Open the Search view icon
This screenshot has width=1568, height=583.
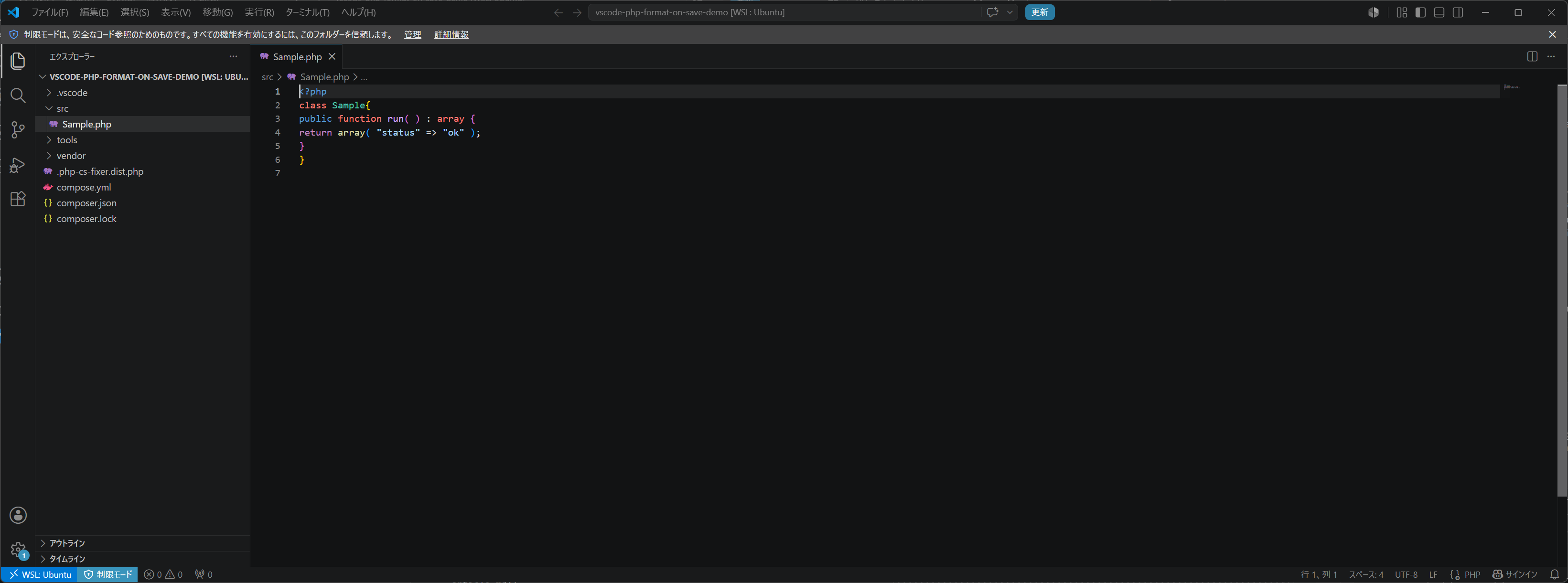18,95
